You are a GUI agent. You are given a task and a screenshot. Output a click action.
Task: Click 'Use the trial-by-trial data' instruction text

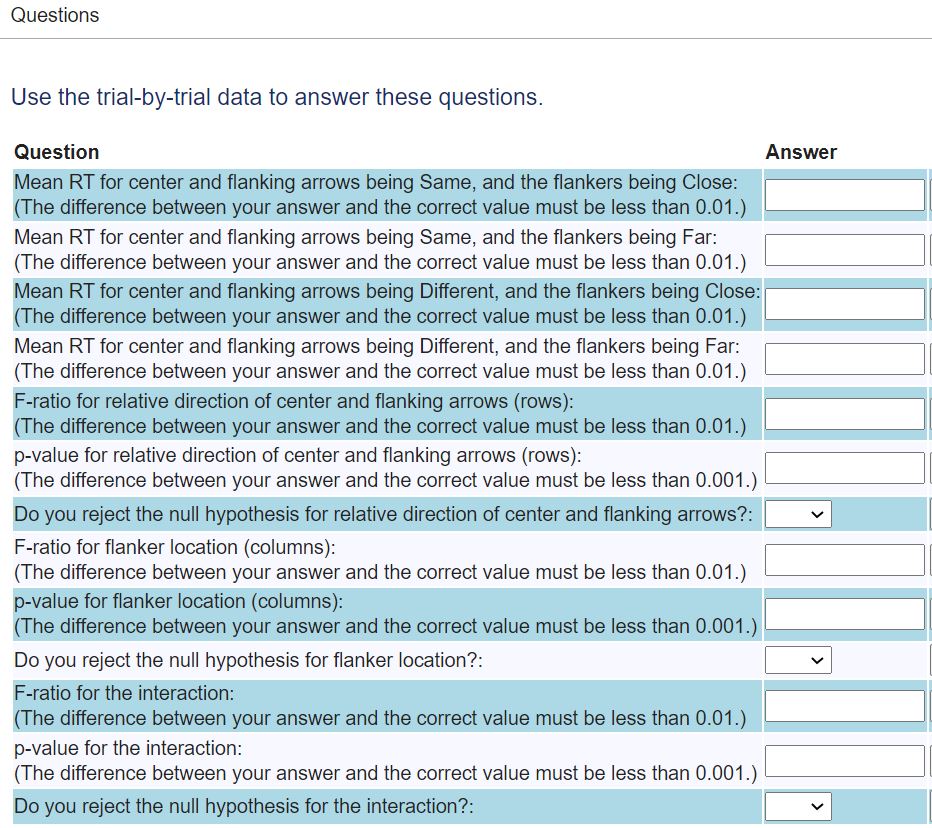(x=277, y=97)
